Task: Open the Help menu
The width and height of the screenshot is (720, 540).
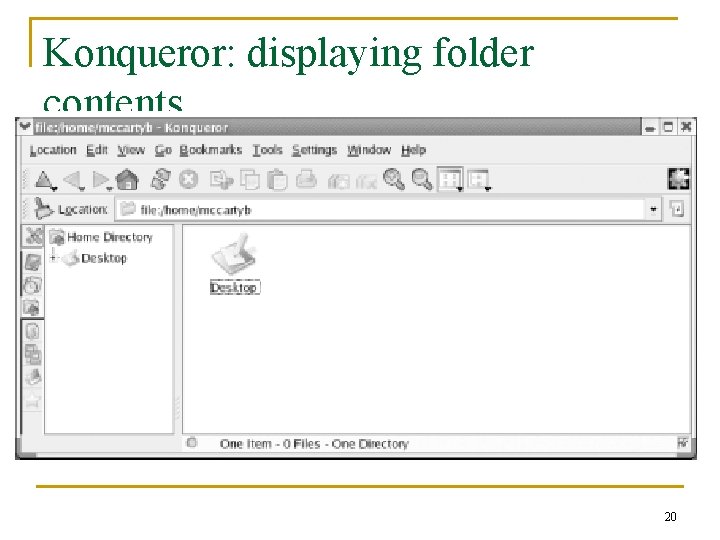Action: [413, 150]
